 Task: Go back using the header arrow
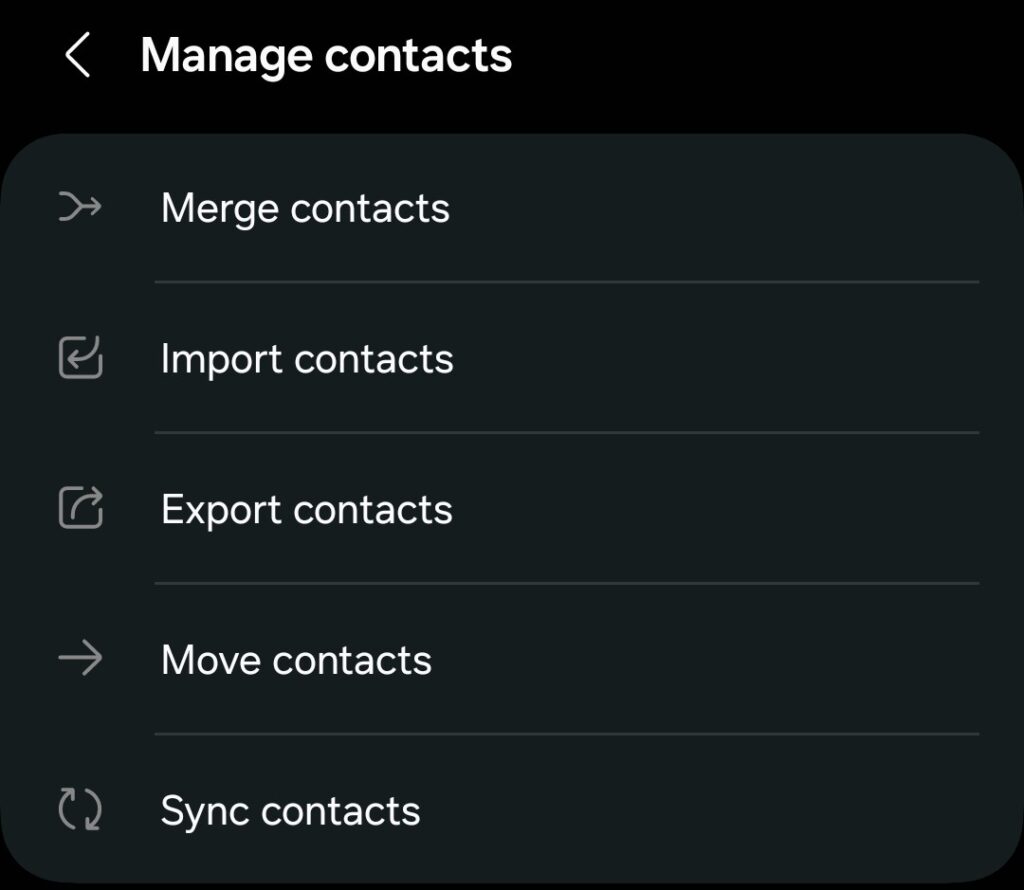click(x=78, y=55)
